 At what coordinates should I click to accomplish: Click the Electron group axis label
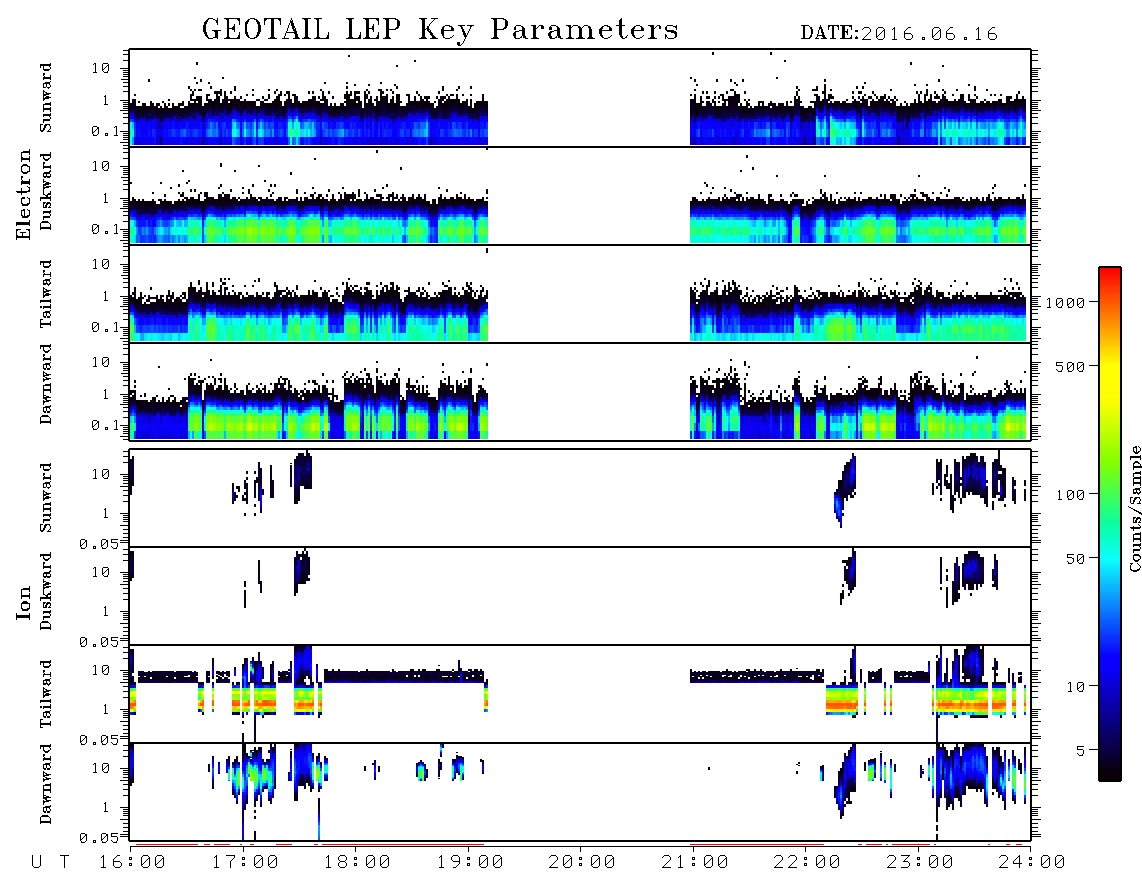coord(24,194)
